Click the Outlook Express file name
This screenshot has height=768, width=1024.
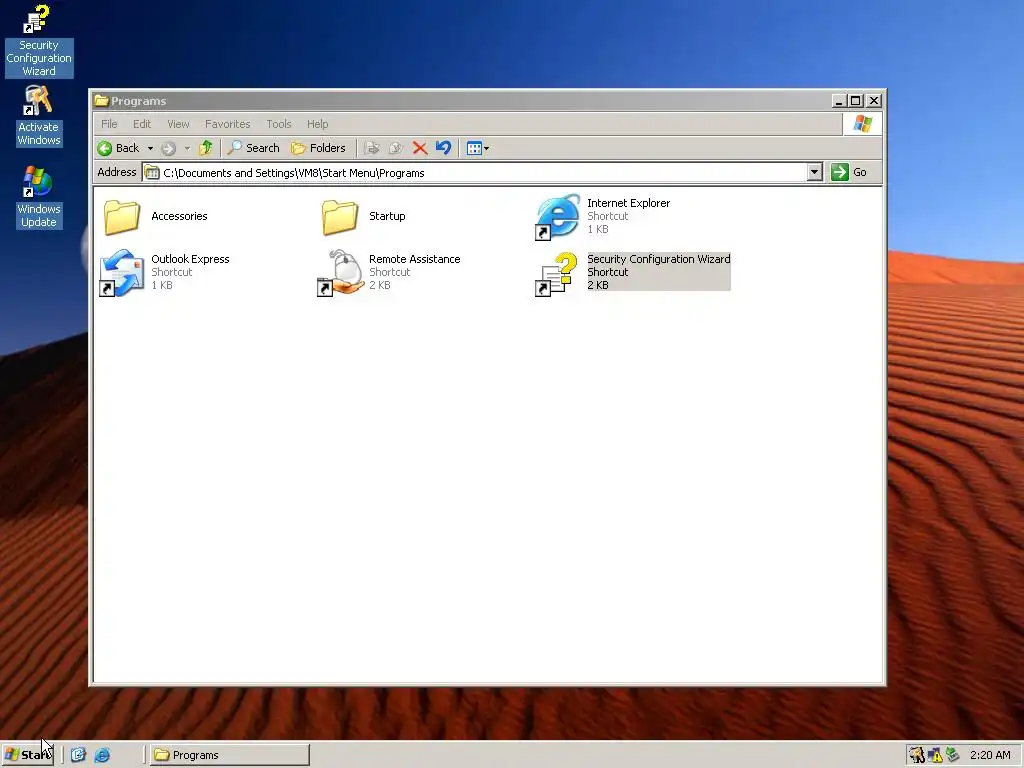[x=190, y=259]
